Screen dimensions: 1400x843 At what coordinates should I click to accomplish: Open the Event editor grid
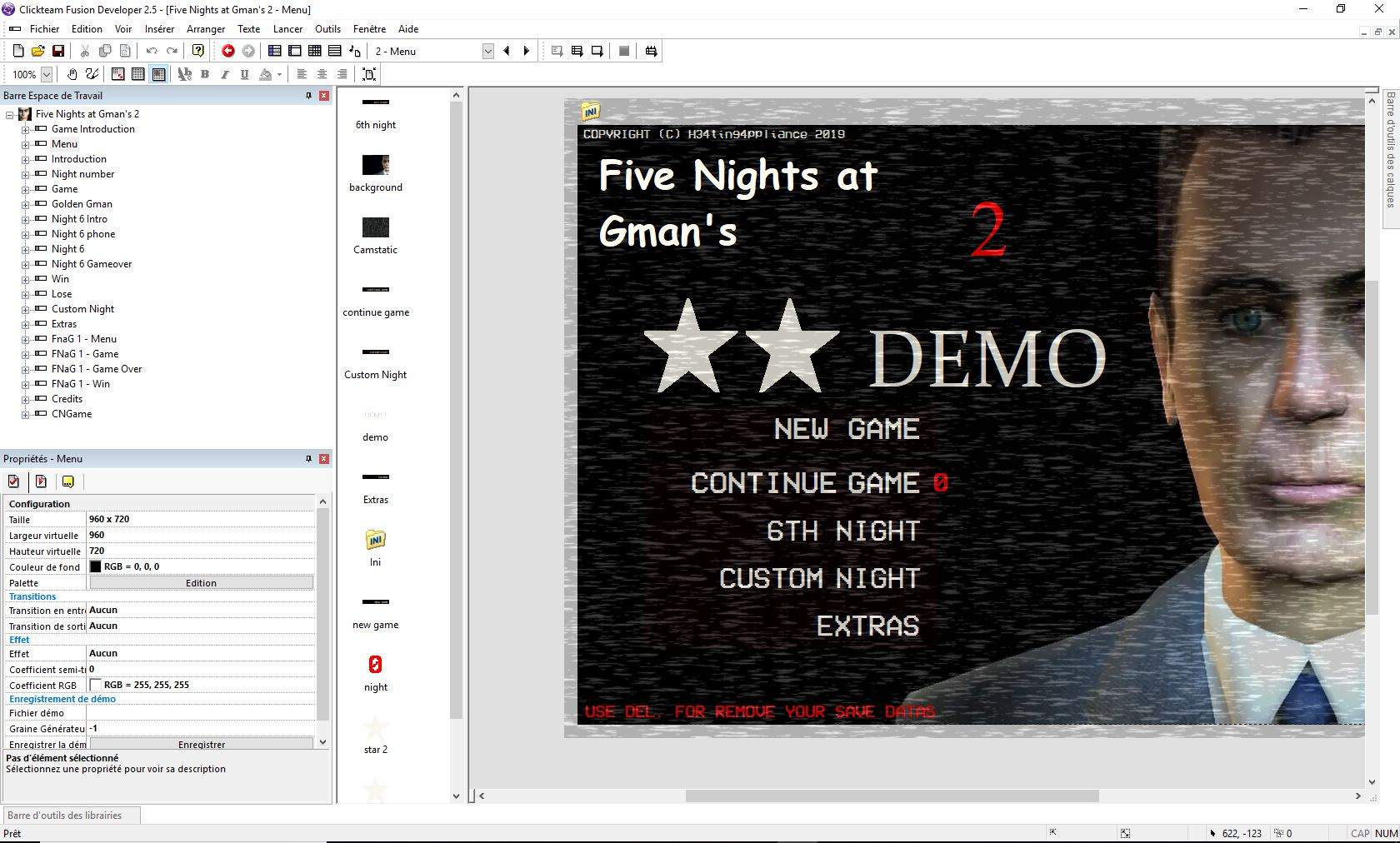[x=314, y=51]
